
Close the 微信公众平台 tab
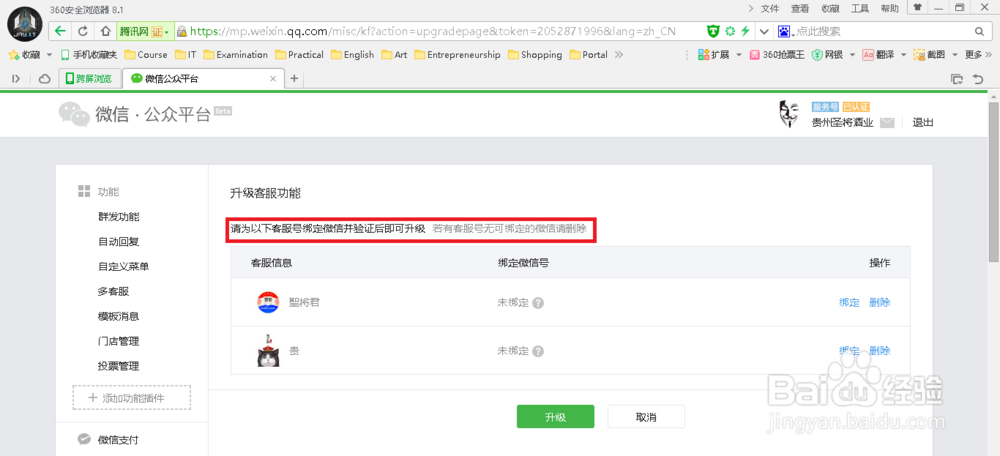[273, 78]
